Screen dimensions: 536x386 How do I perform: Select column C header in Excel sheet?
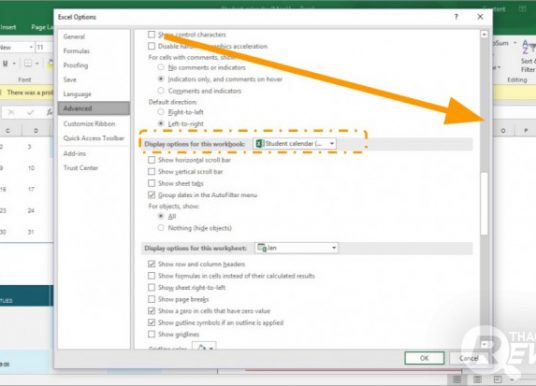pyautogui.click(x=8, y=131)
